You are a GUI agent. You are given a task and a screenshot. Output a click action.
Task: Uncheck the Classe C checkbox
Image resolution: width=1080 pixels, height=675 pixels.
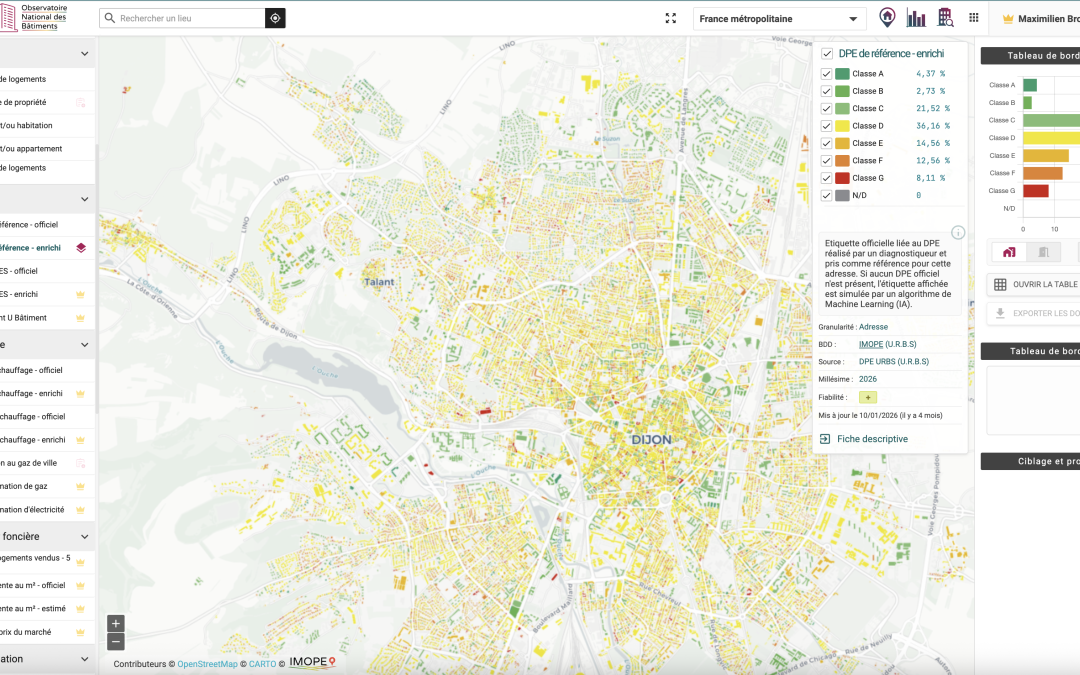click(827, 108)
